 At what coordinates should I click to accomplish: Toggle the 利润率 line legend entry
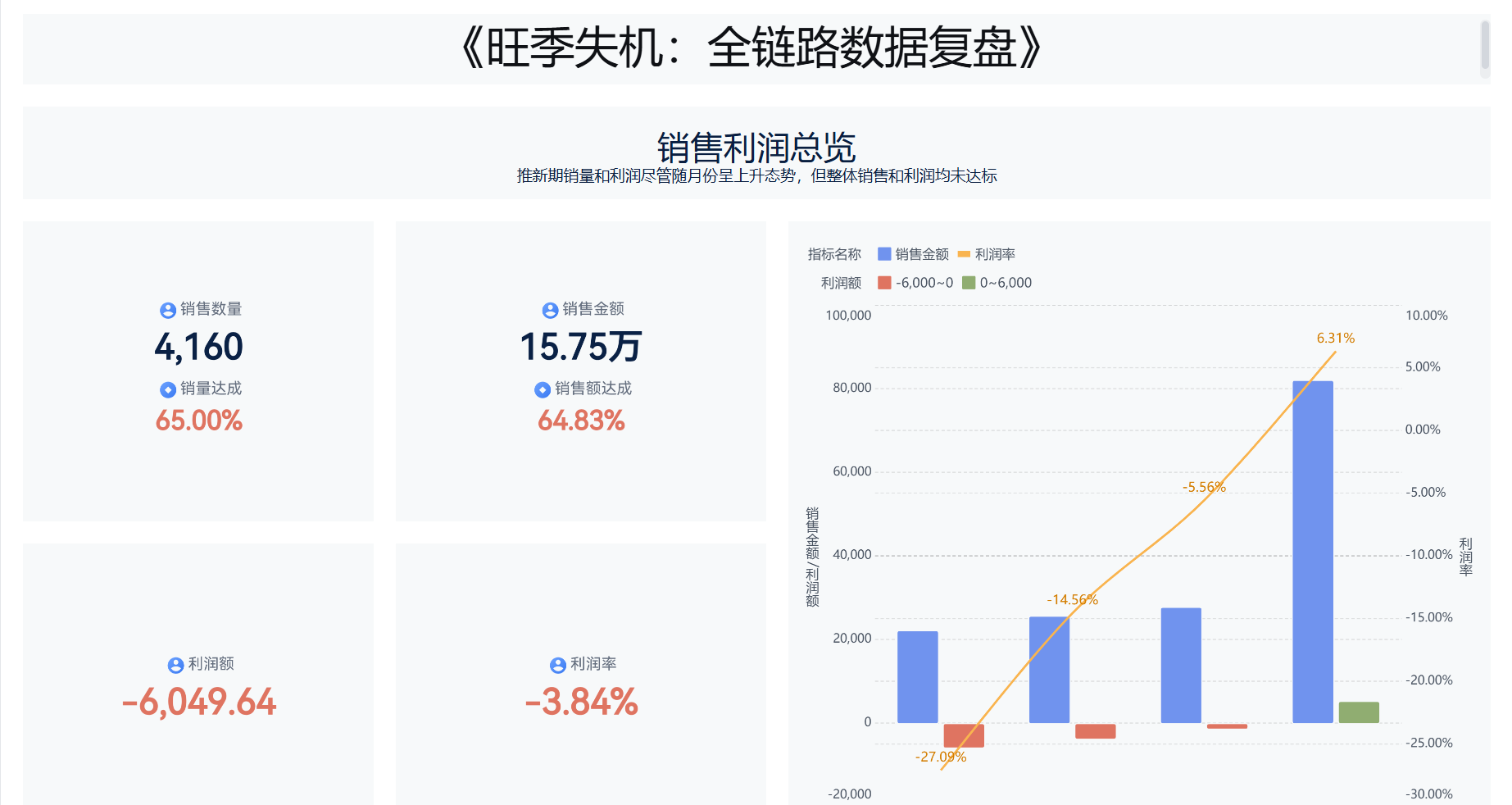987,254
